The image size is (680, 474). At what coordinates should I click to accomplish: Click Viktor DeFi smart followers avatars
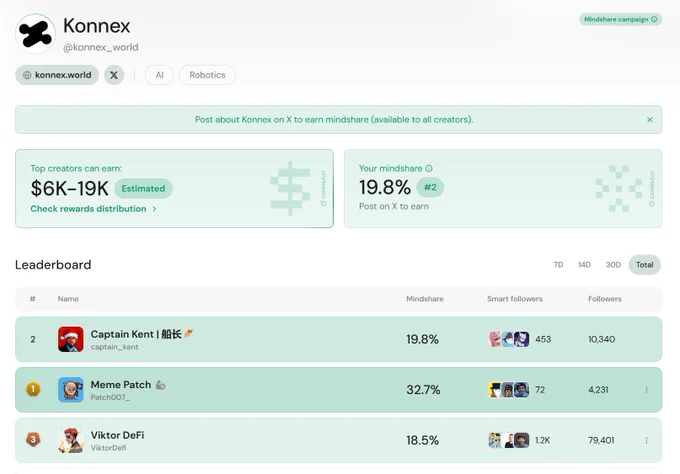509,440
